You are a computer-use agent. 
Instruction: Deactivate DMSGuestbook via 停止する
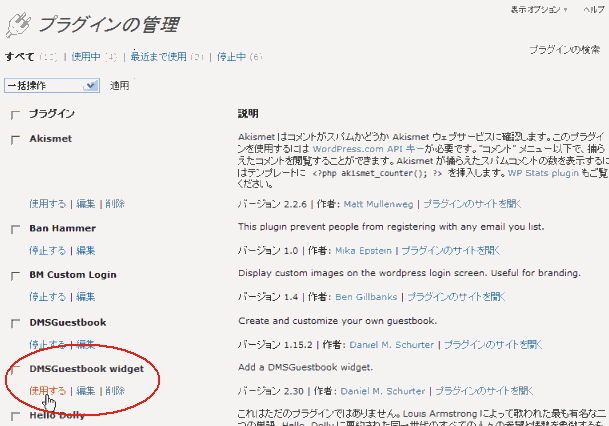point(47,344)
